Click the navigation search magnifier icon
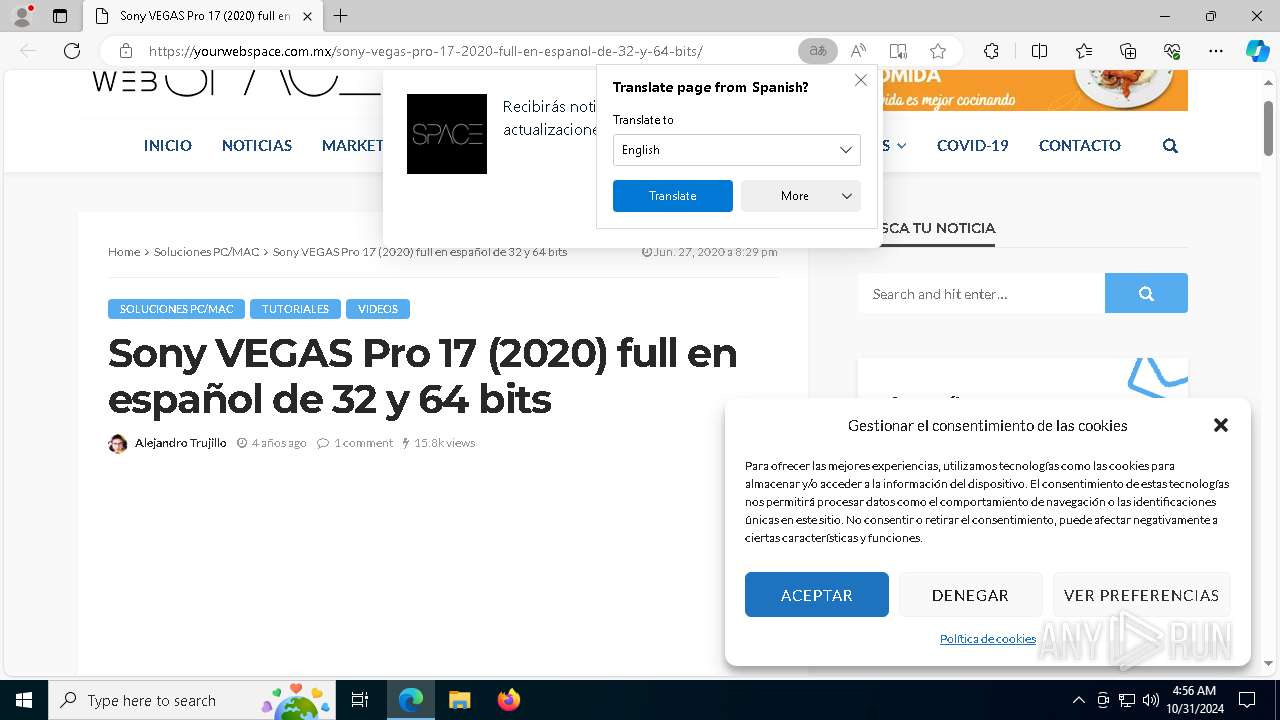Viewport: 1280px width, 720px height. [x=1170, y=146]
